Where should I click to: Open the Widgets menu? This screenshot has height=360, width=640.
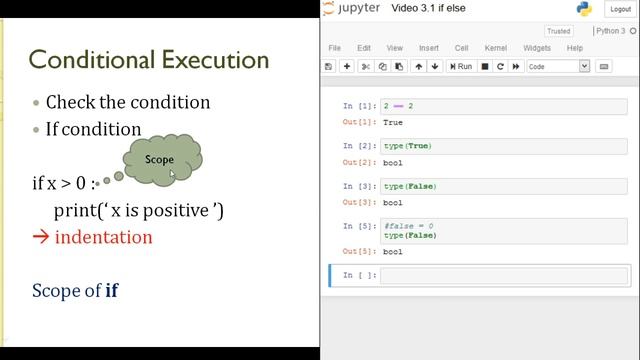[x=537, y=48]
